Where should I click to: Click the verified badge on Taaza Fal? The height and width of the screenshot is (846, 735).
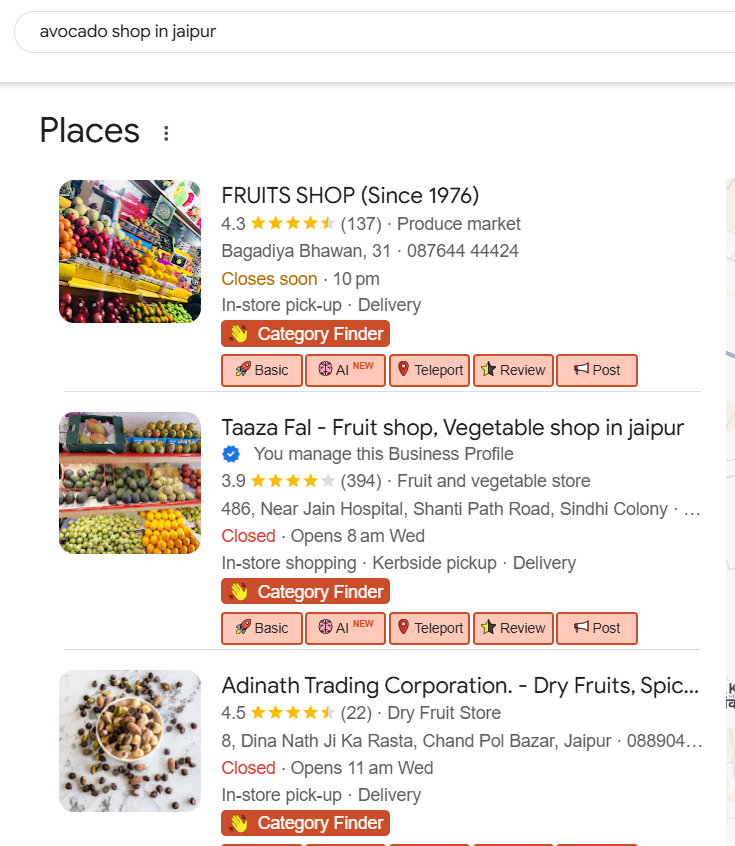[x=231, y=454]
